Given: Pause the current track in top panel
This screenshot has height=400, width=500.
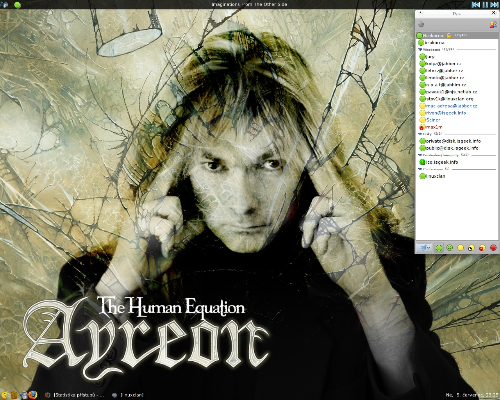Looking at the screenshot, I should tap(485, 5).
